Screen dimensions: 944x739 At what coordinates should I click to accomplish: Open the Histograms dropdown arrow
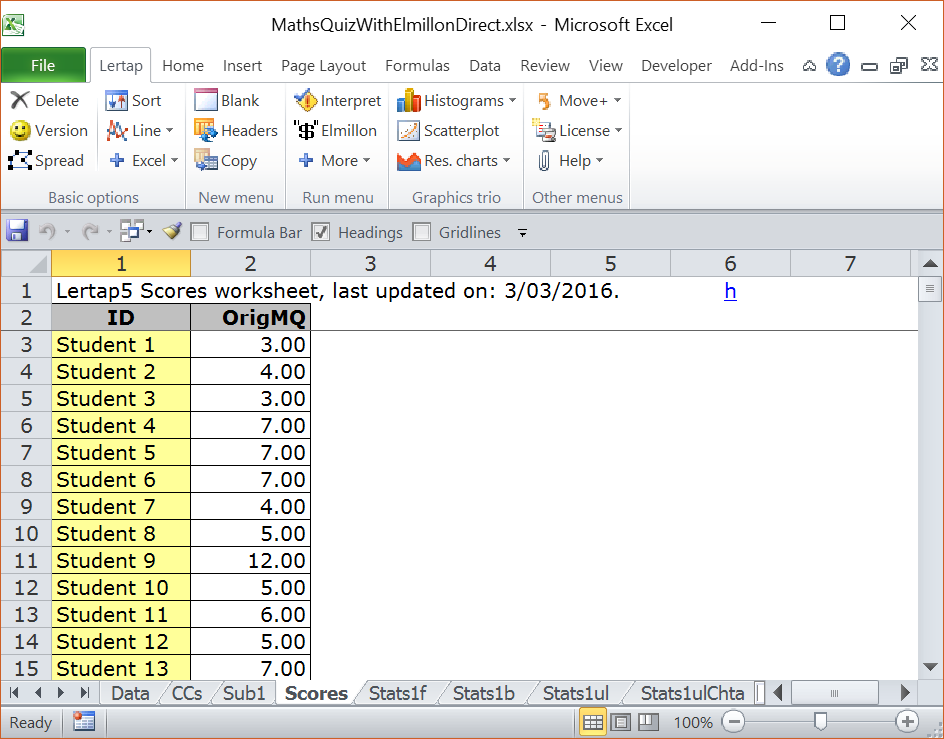click(512, 101)
